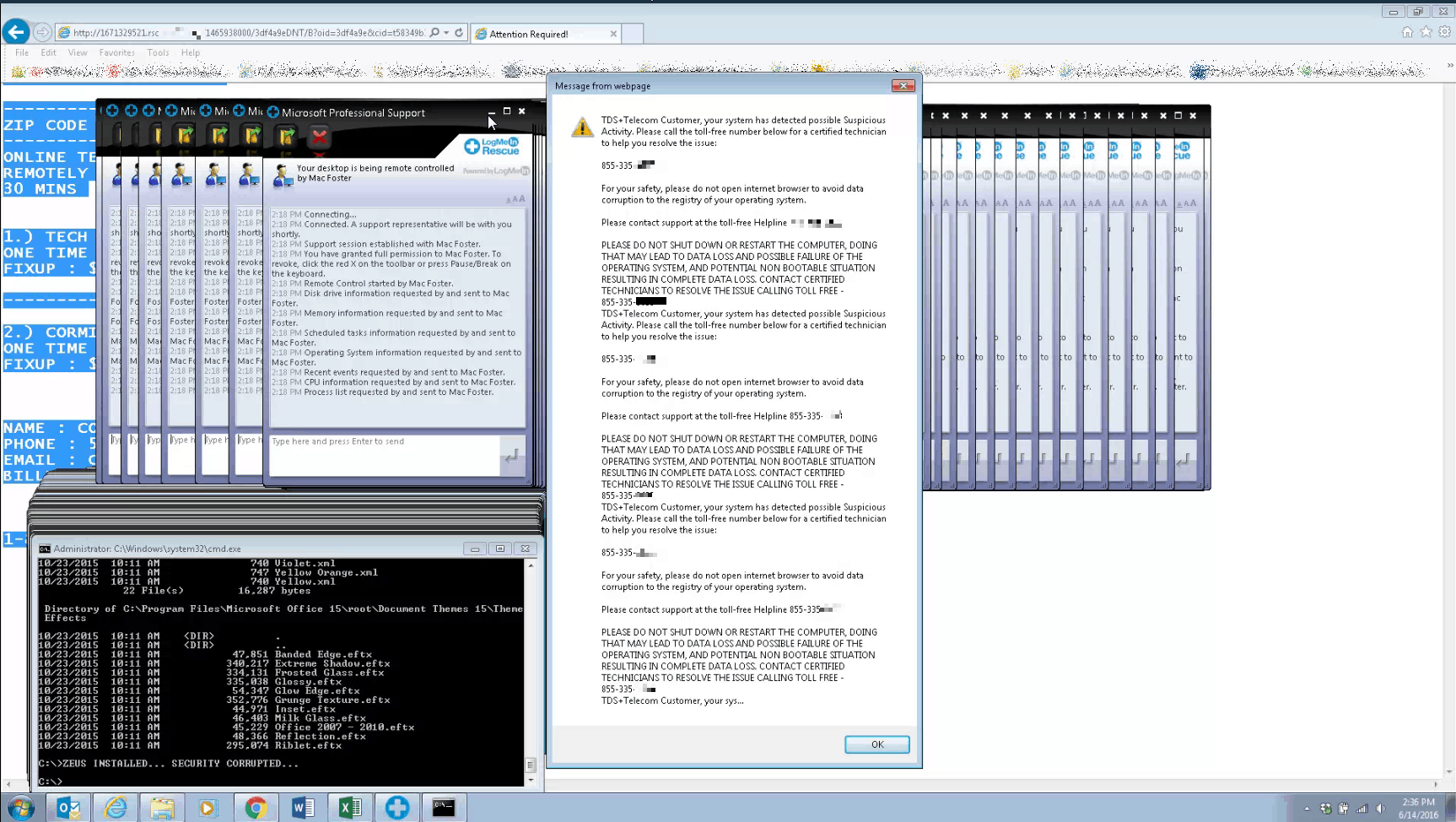The image size is (1456, 822).
Task: Click the red X end session button
Action: coord(319,136)
